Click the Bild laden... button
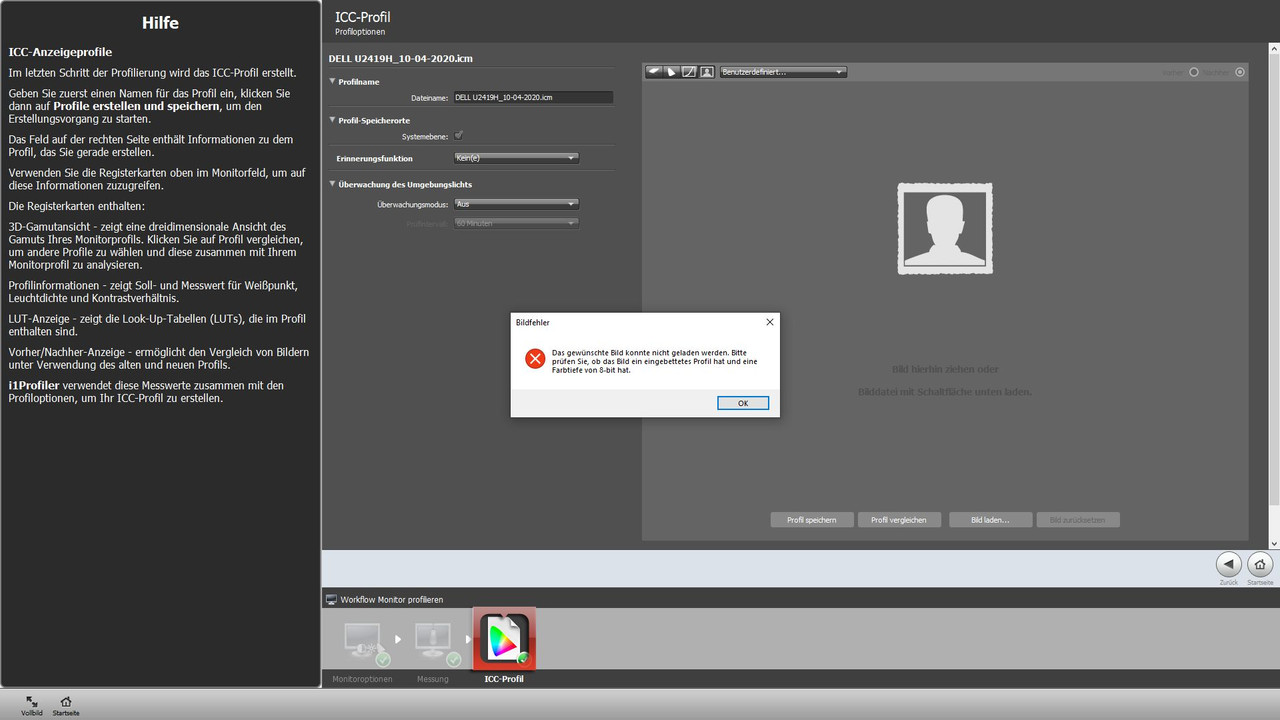Viewport: 1280px width, 720px height. (990, 520)
